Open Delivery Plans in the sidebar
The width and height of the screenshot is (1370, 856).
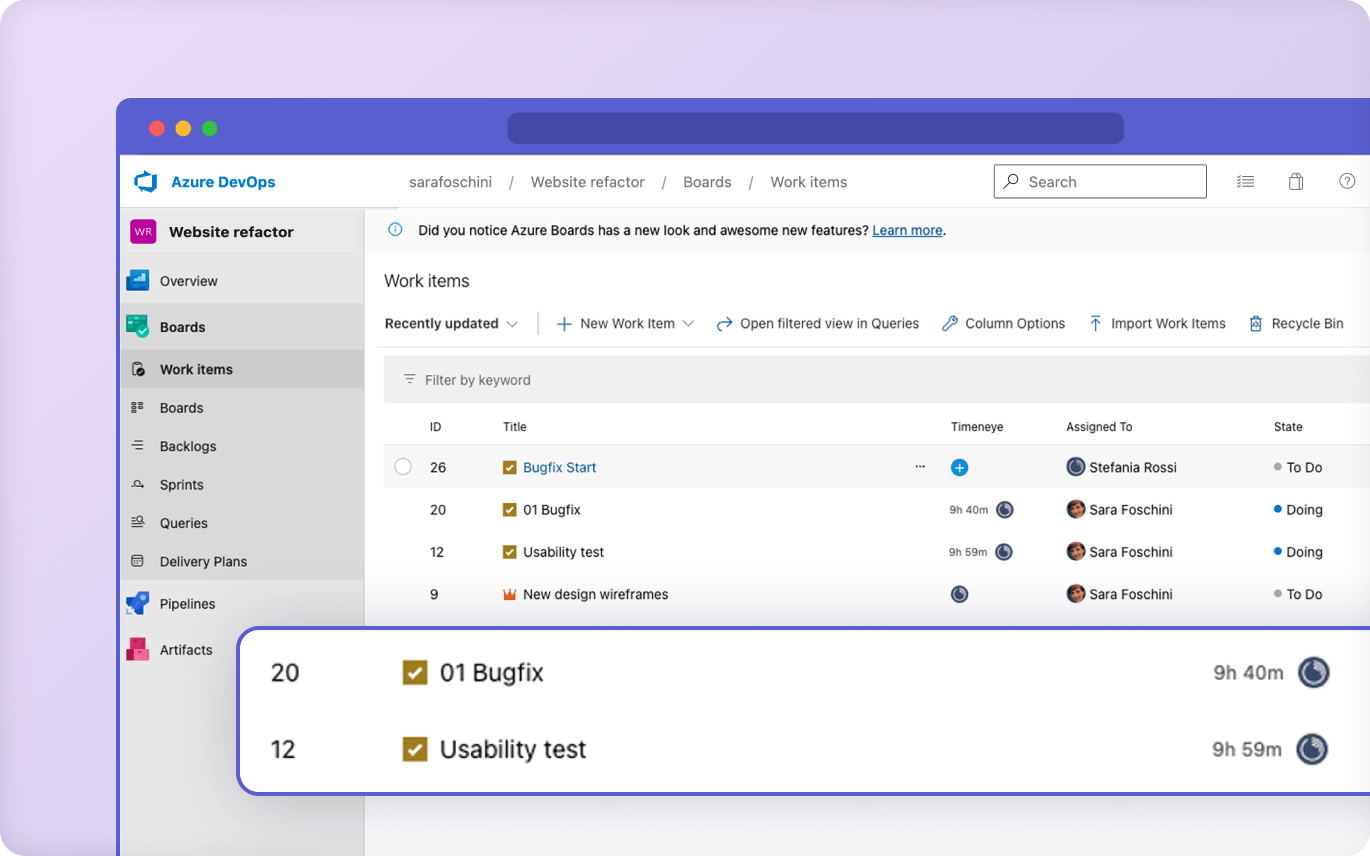(x=203, y=562)
